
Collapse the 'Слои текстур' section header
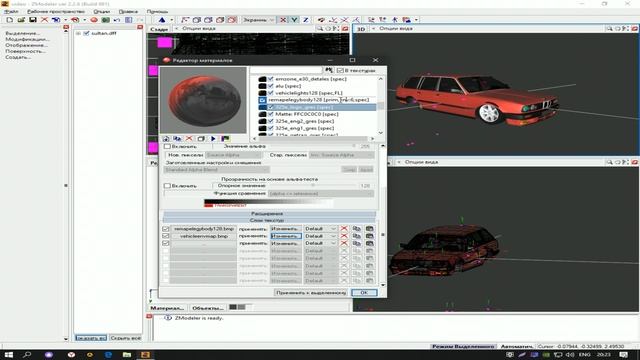click(269, 220)
